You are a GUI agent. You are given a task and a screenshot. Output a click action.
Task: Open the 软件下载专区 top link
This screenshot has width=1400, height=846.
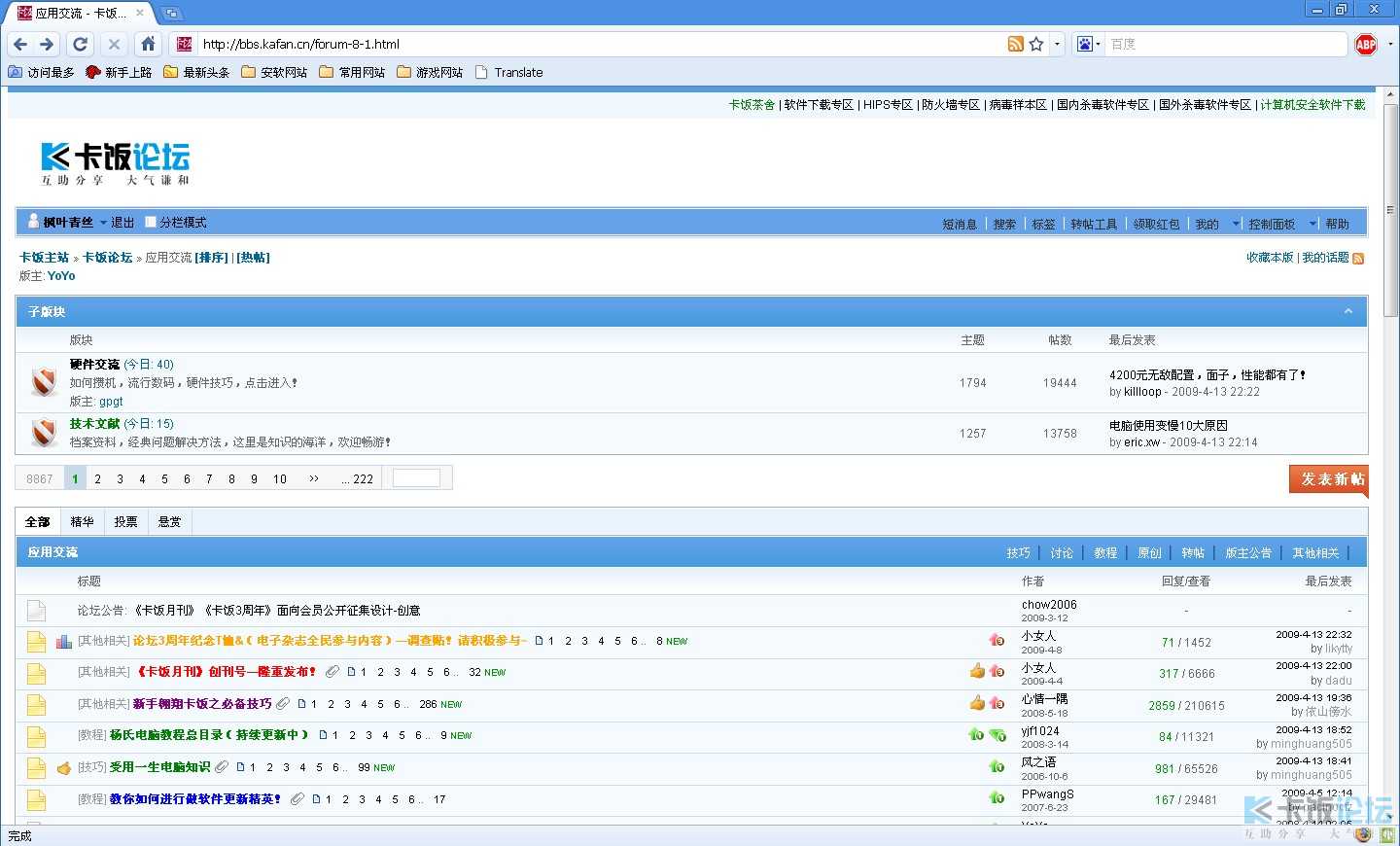point(819,105)
